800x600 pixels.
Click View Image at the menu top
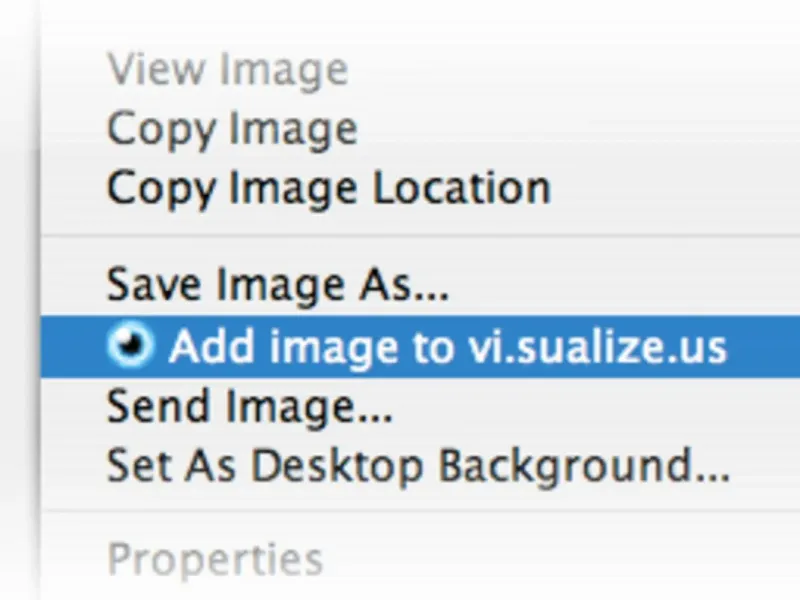227,70
